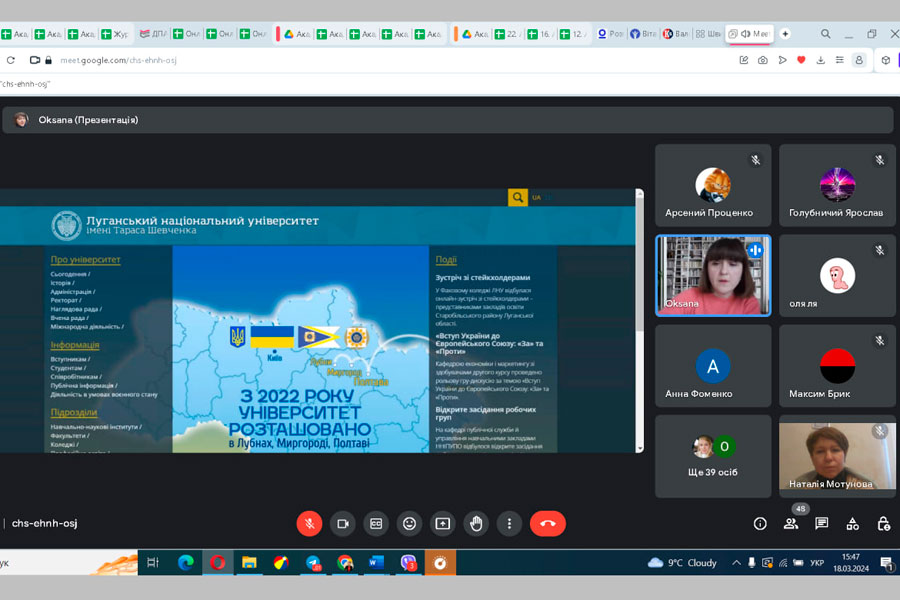Open meeting details info icon
The height and width of the screenshot is (600, 900).
pos(760,523)
